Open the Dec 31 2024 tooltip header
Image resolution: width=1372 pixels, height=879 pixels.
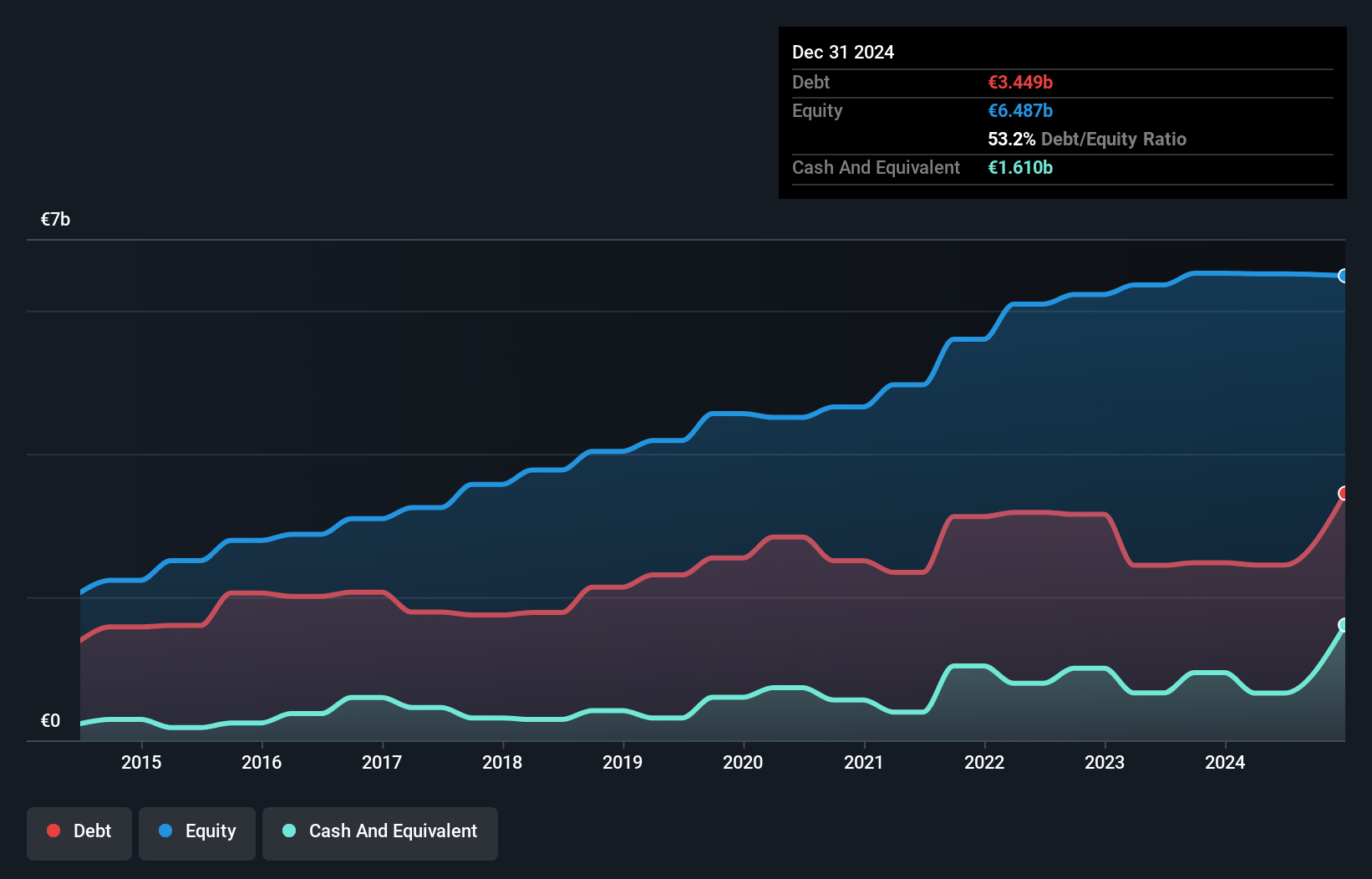point(843,52)
